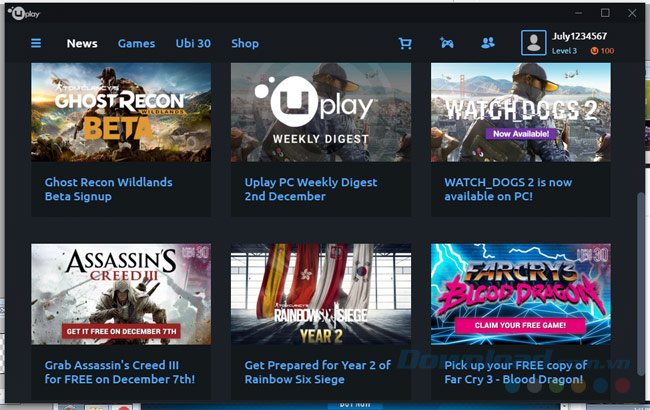Open Grab Assassin's Creed III free article
This screenshot has height=410, width=650.
[119, 372]
